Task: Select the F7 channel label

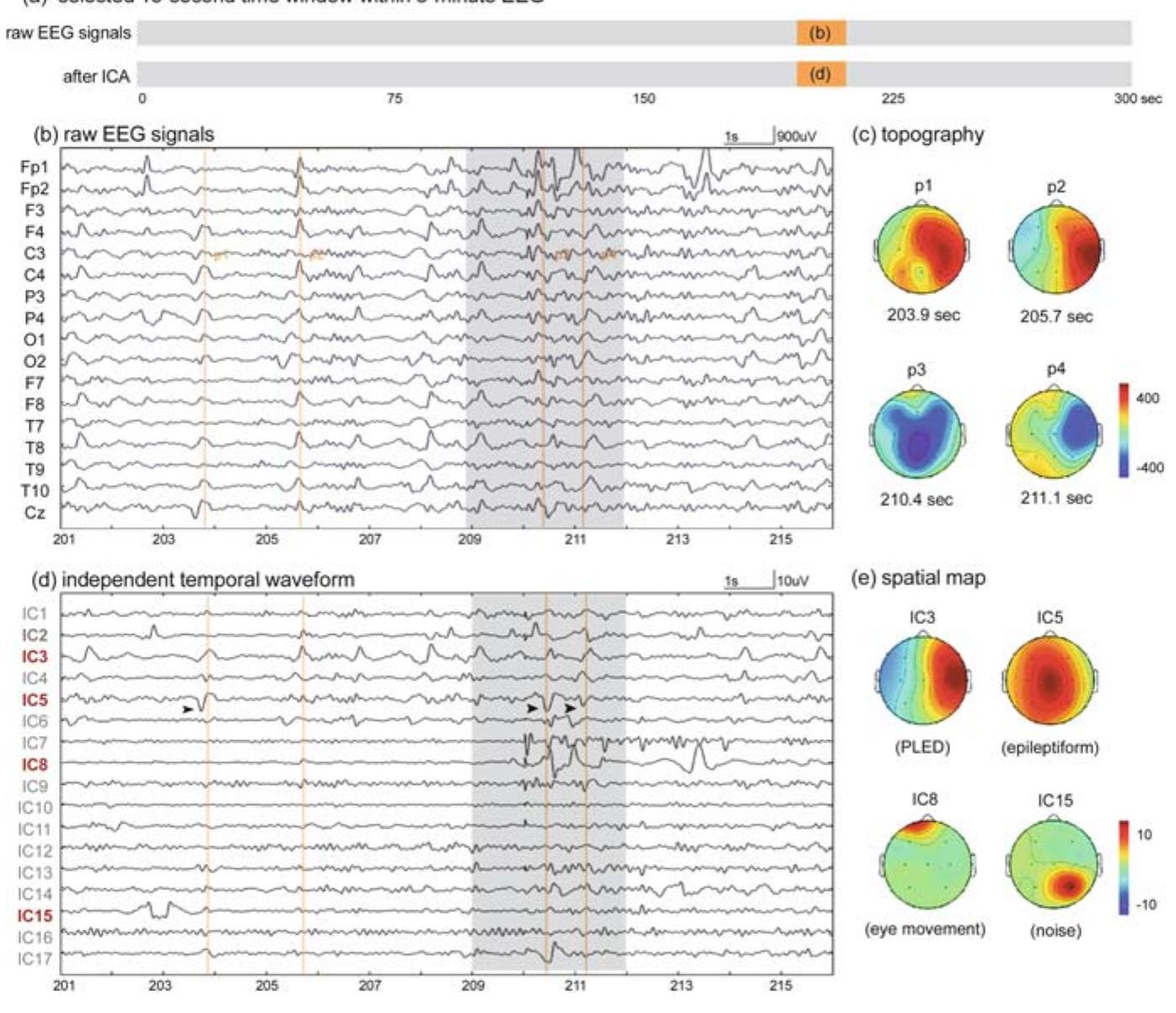Action: tap(35, 383)
